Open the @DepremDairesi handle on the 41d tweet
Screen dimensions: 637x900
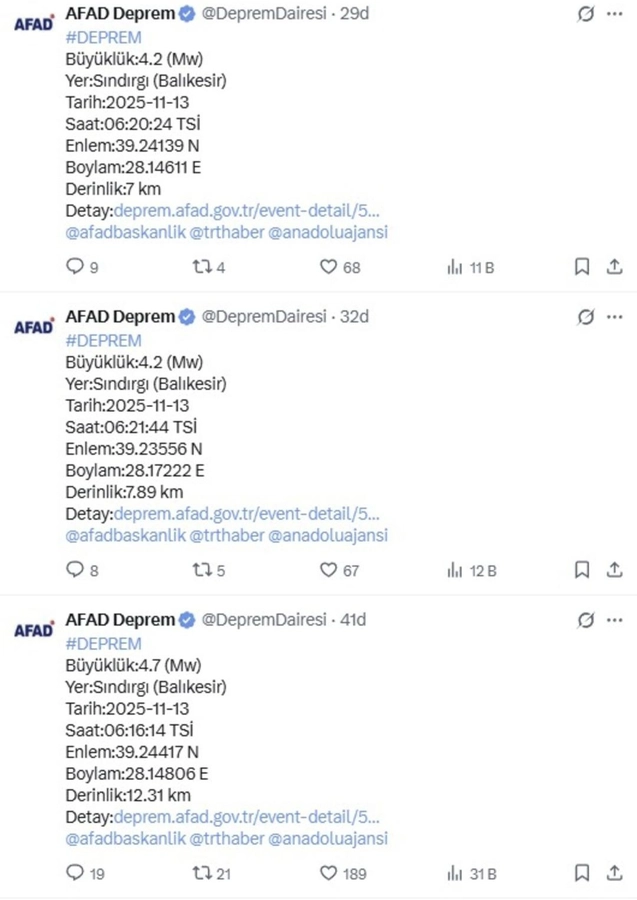(x=264, y=620)
